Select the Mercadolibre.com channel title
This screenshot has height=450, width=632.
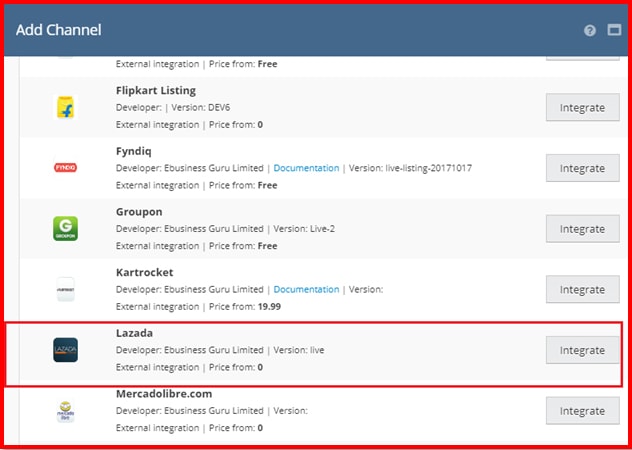(x=164, y=394)
